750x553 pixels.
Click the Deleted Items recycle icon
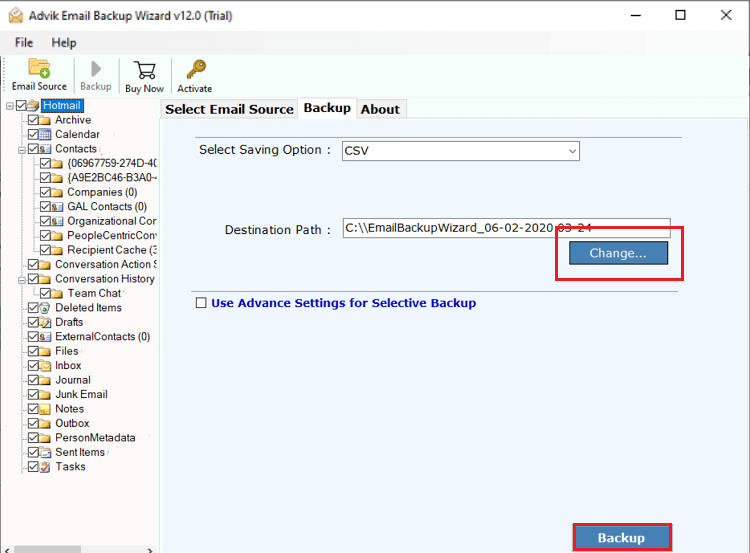[x=45, y=308]
